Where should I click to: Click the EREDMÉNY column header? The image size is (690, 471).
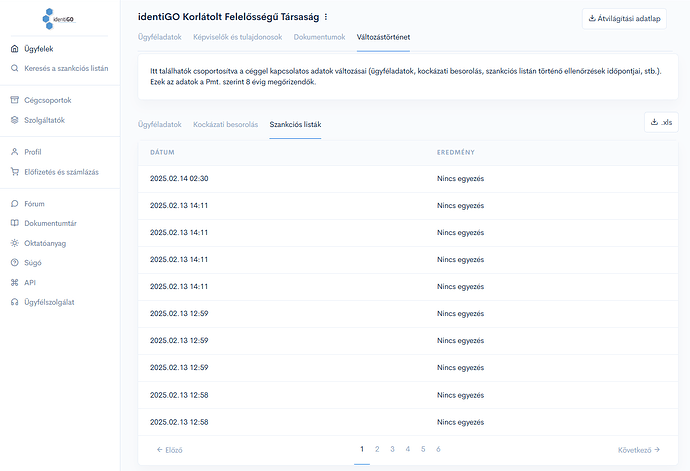455,152
